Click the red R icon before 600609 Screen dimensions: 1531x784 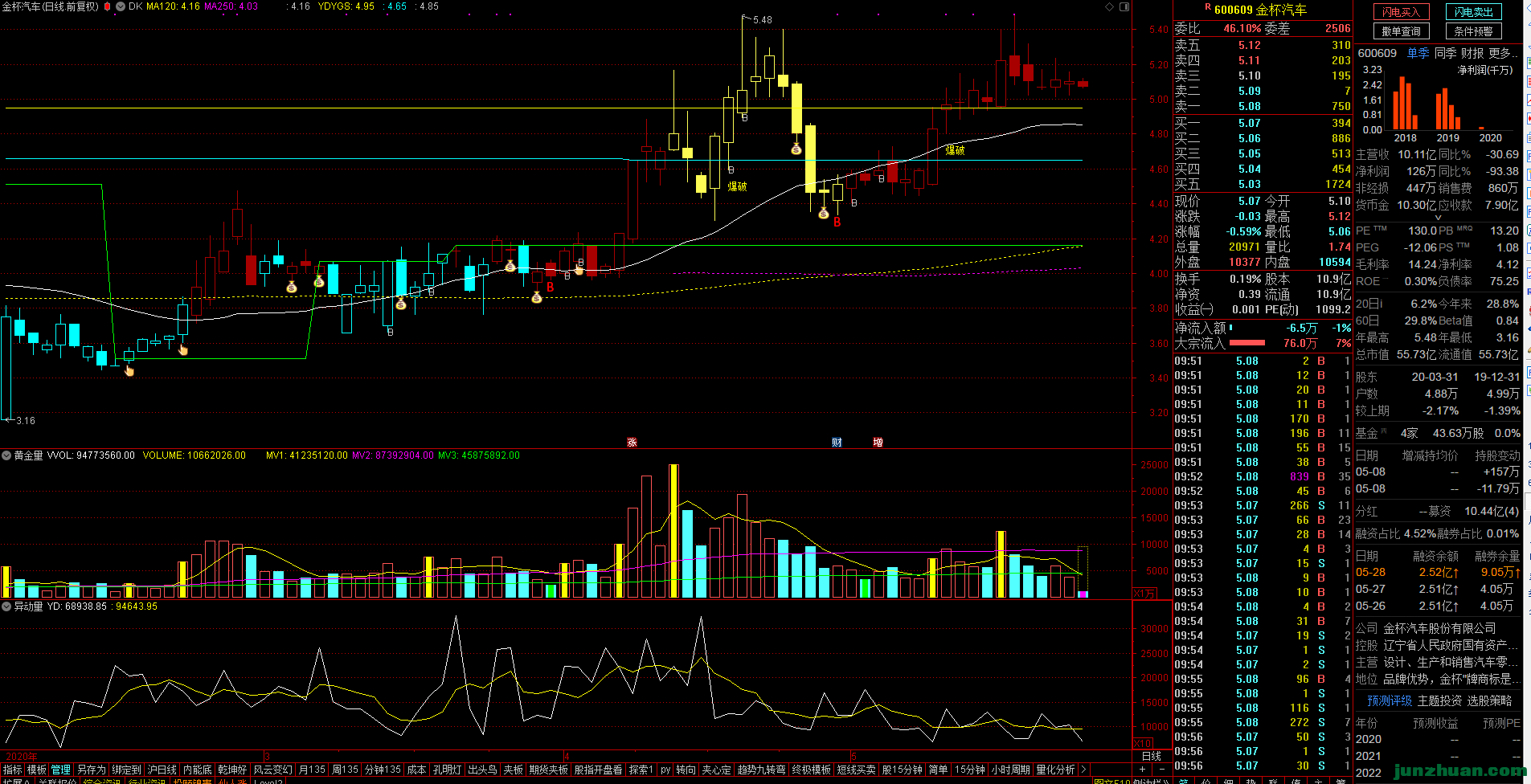pyautogui.click(x=1207, y=7)
